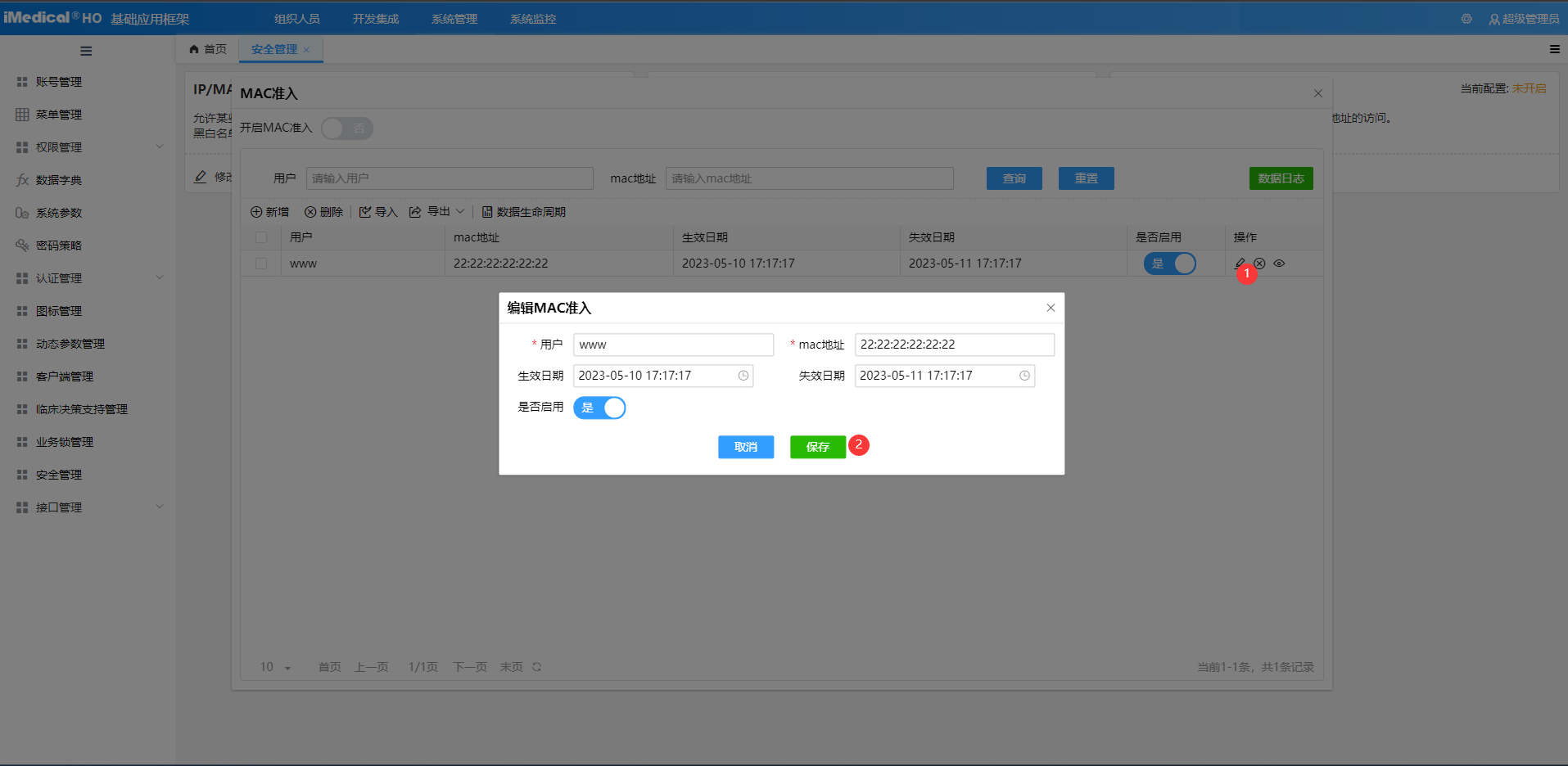Click the clock icon in the 生效日期 field
The image size is (1568, 766).
pyautogui.click(x=743, y=376)
